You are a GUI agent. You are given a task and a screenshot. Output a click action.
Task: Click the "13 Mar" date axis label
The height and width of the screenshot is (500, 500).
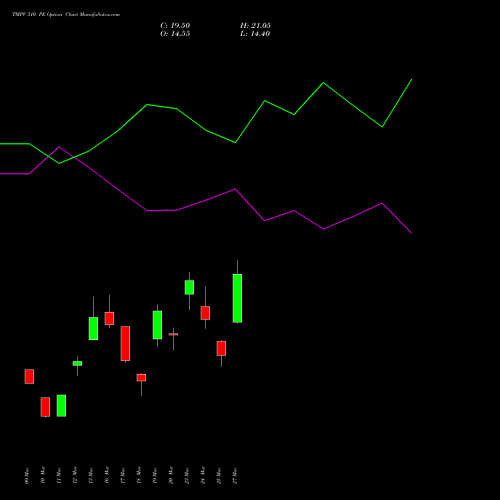tap(91, 476)
